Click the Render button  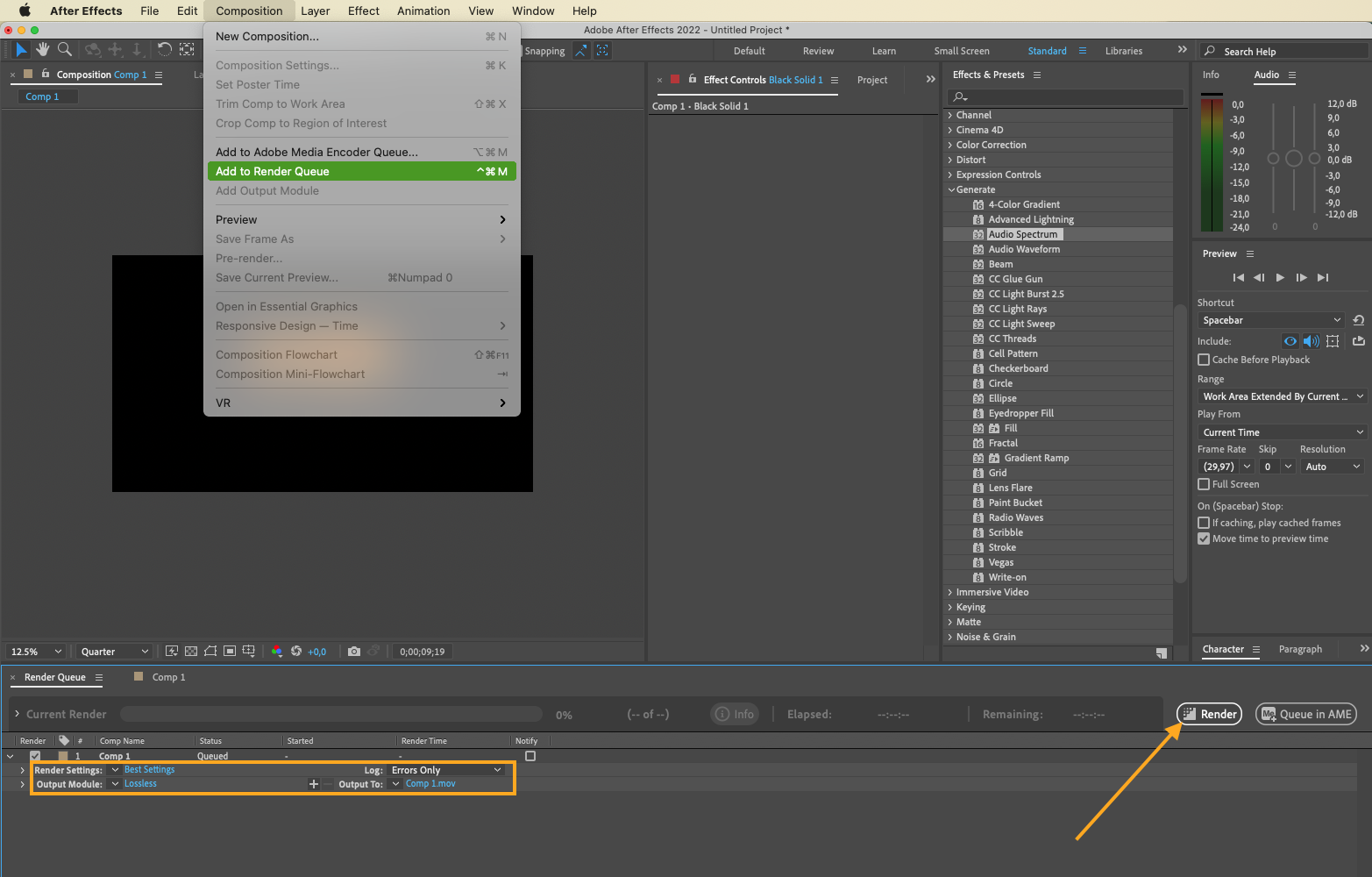1209,714
